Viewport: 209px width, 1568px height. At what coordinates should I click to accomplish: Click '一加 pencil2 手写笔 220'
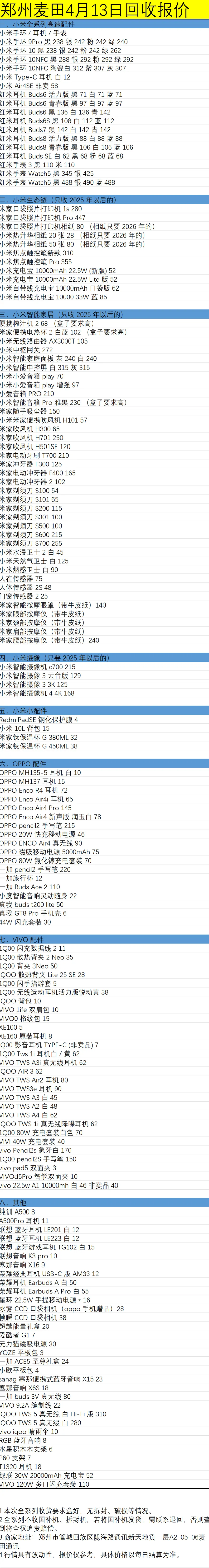click(x=35, y=870)
